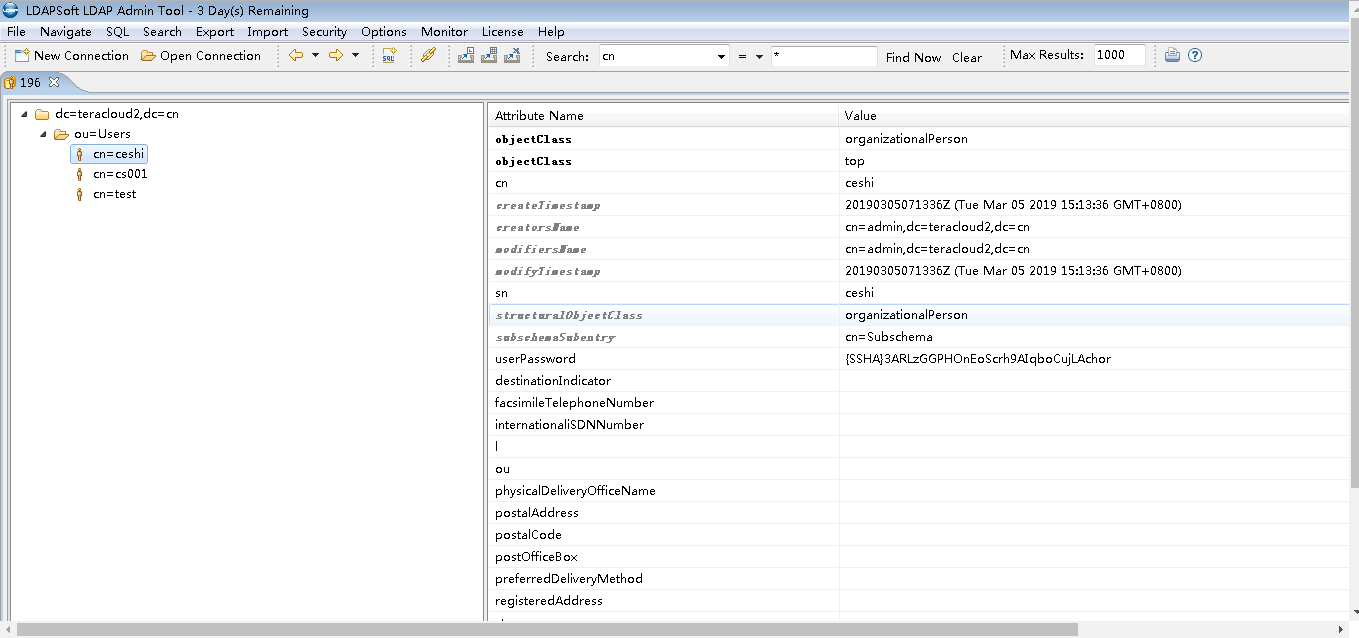Open the SQL menu
The width and height of the screenshot is (1359, 638).
tap(118, 32)
